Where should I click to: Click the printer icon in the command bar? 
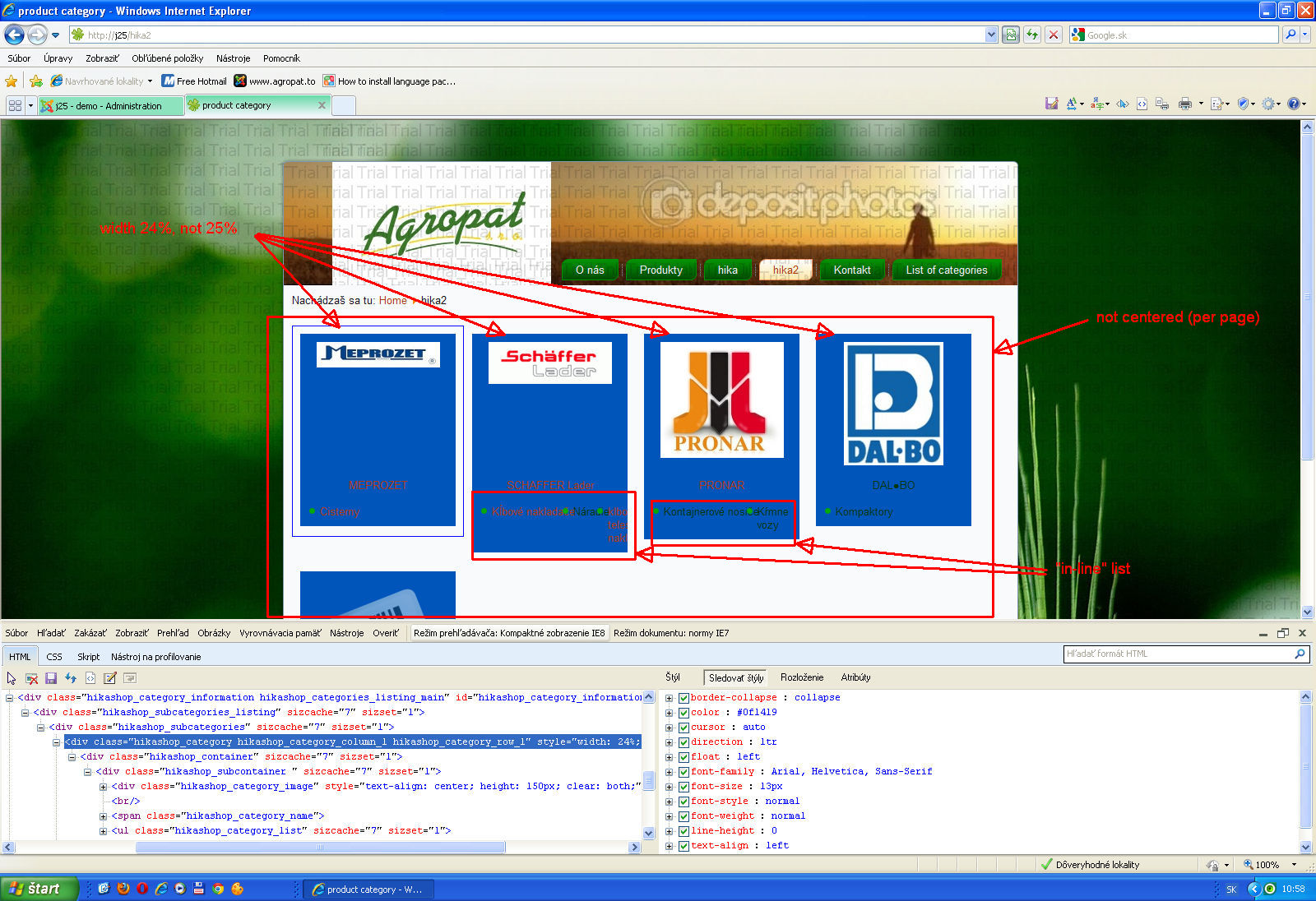coord(1185,104)
